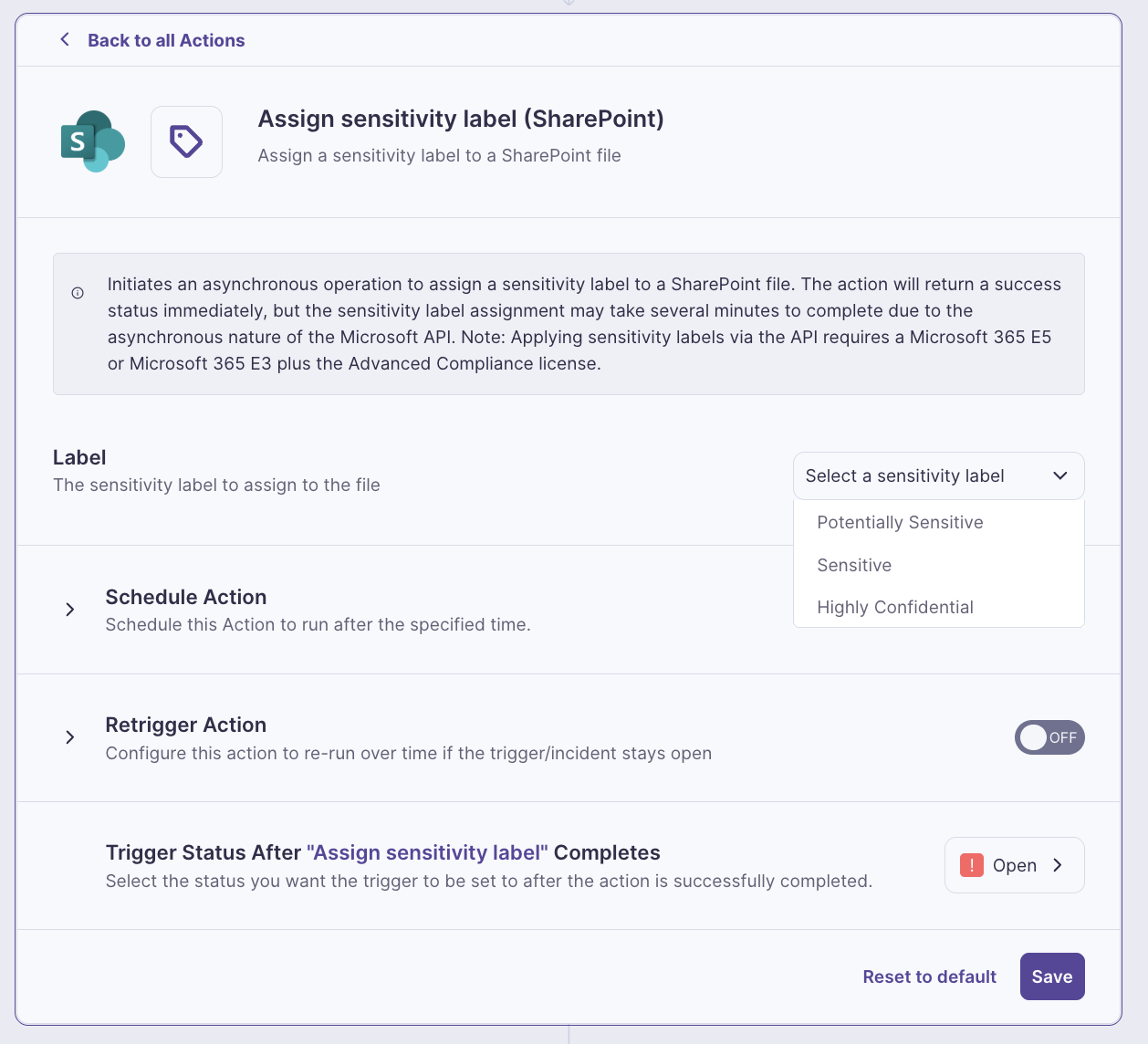The height and width of the screenshot is (1044, 1148).
Task: Expand the Retrigger Action section
Action: coord(70,737)
